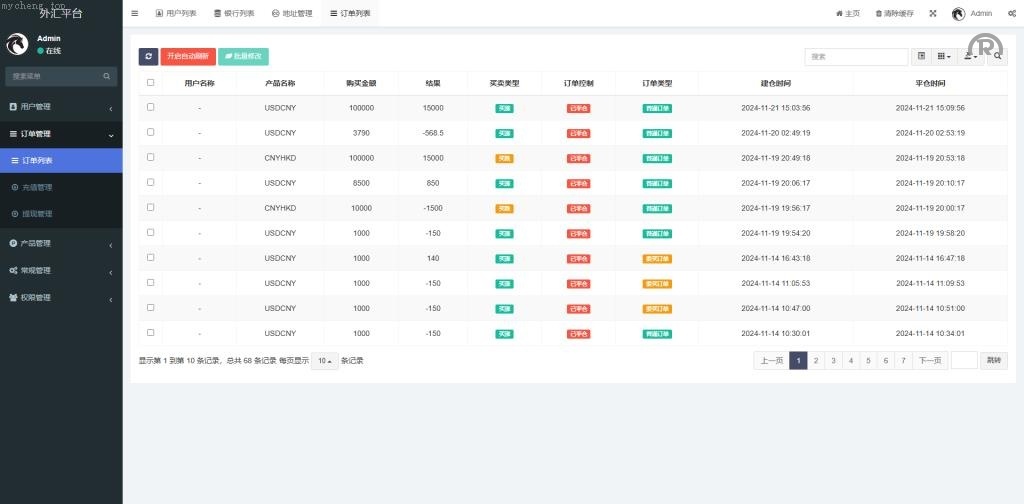
Task: Switch to the 银行列表 tab
Action: (234, 13)
